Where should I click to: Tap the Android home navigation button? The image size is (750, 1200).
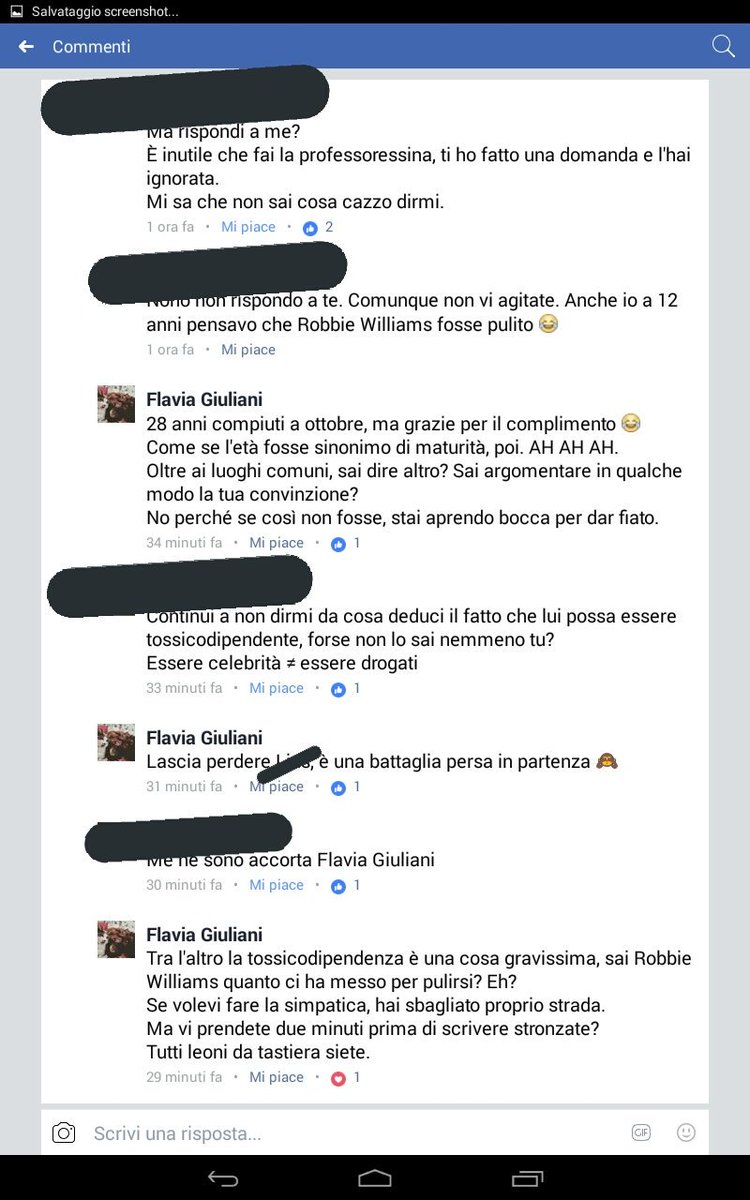pyautogui.click(x=375, y=1179)
